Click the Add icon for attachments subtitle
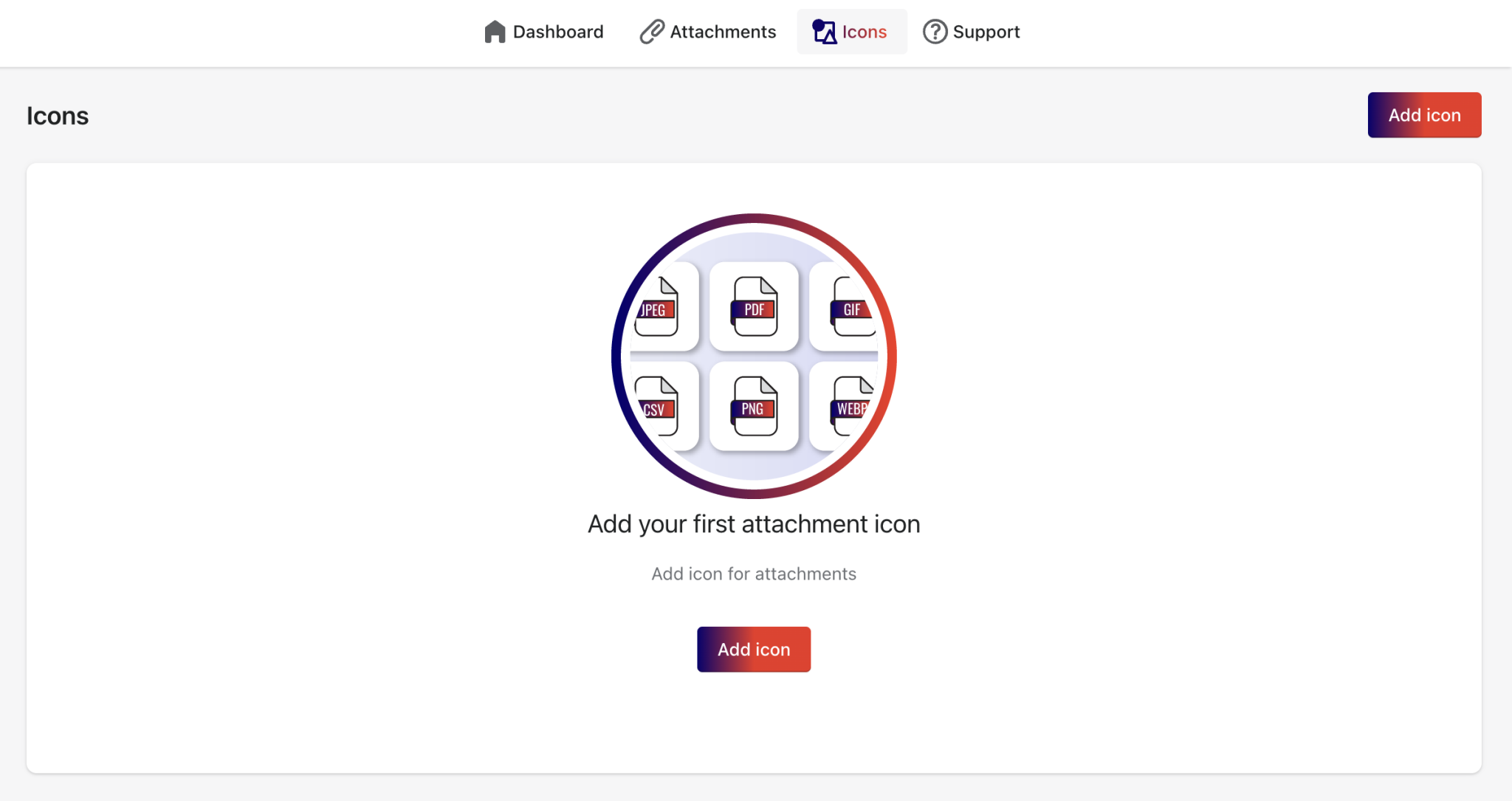The image size is (1512, 801). [753, 574]
